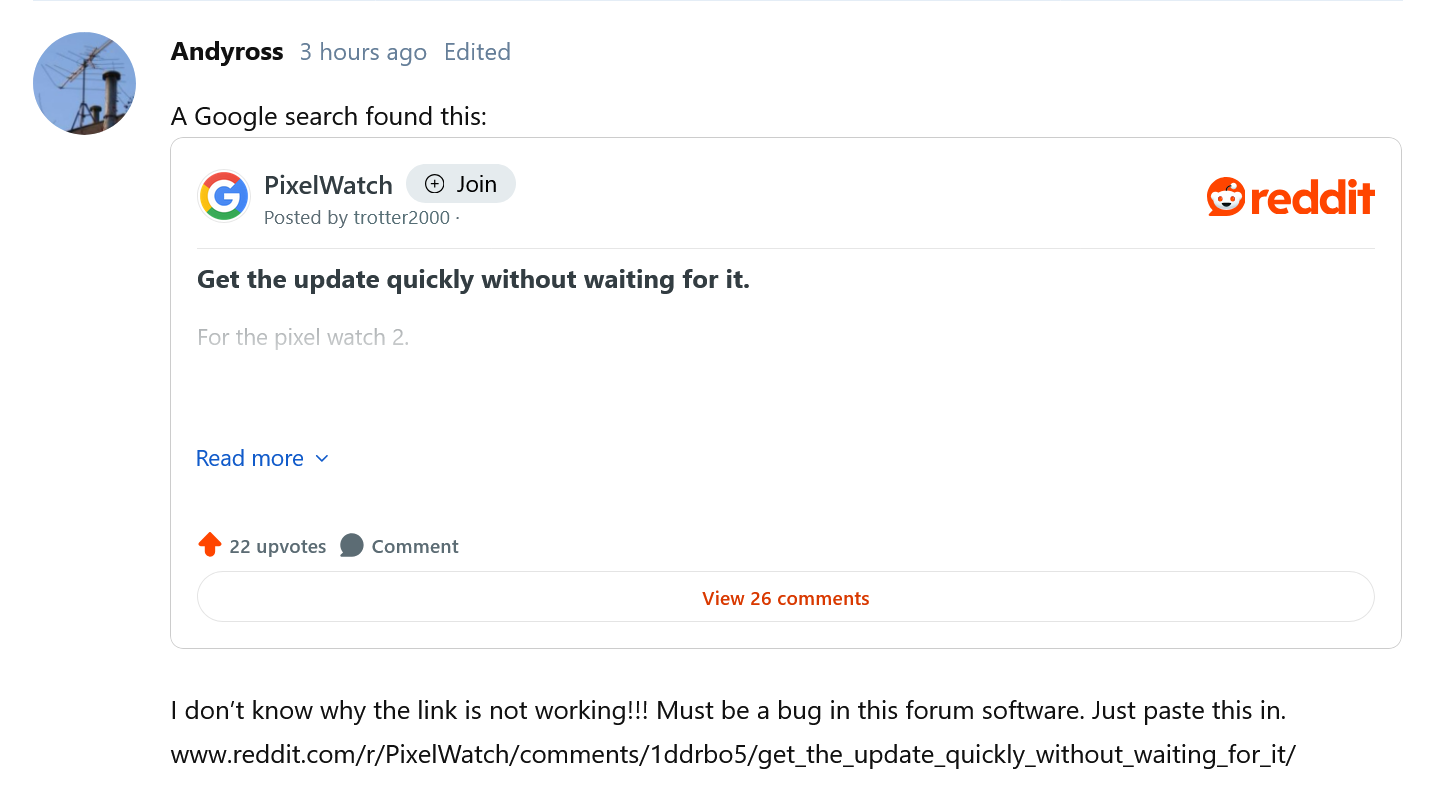
Task: Click the 'Edited' label to view edit history
Action: (x=477, y=52)
